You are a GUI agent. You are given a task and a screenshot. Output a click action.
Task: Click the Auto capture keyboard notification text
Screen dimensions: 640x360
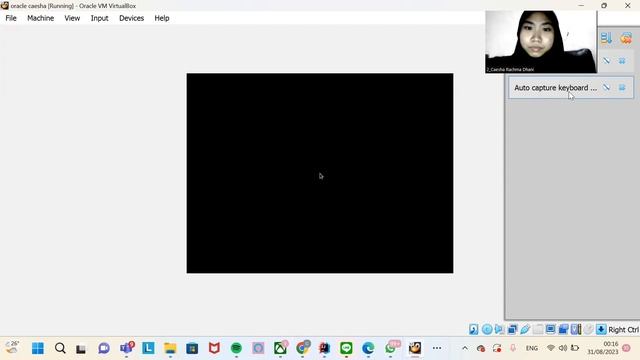pos(556,88)
